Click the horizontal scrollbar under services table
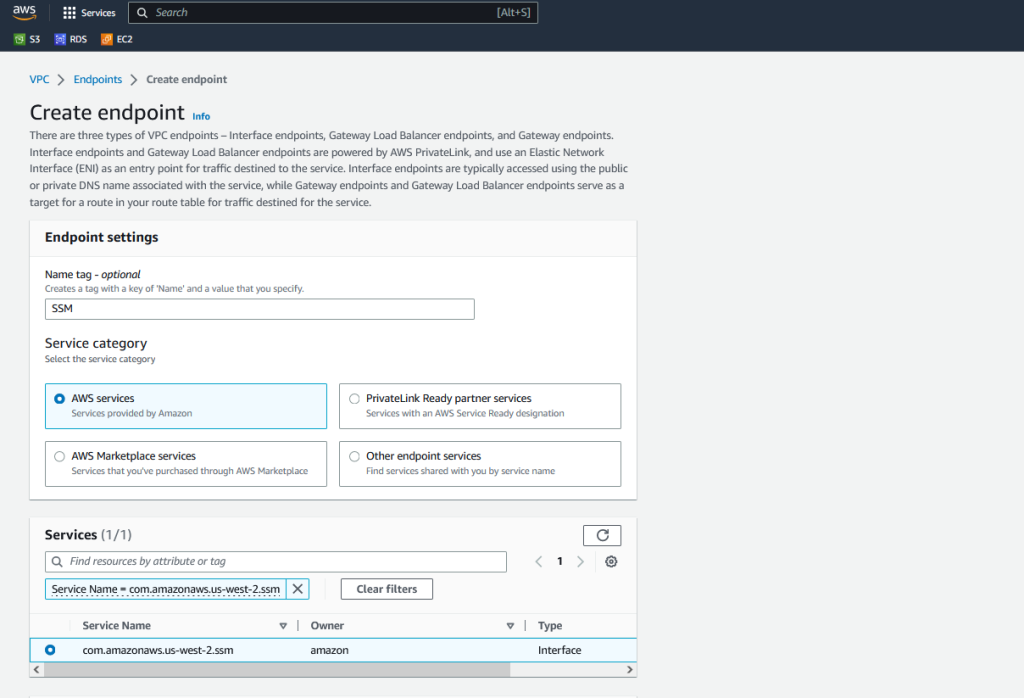The height and width of the screenshot is (698, 1024). [x=277, y=669]
